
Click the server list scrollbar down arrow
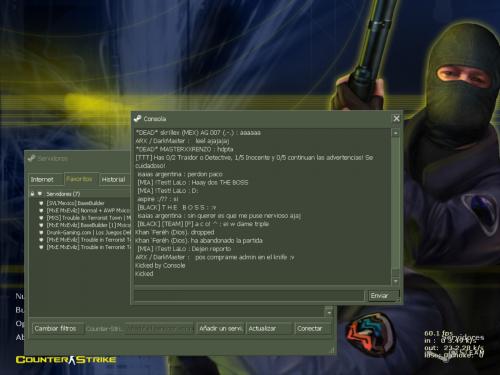tap(329, 313)
